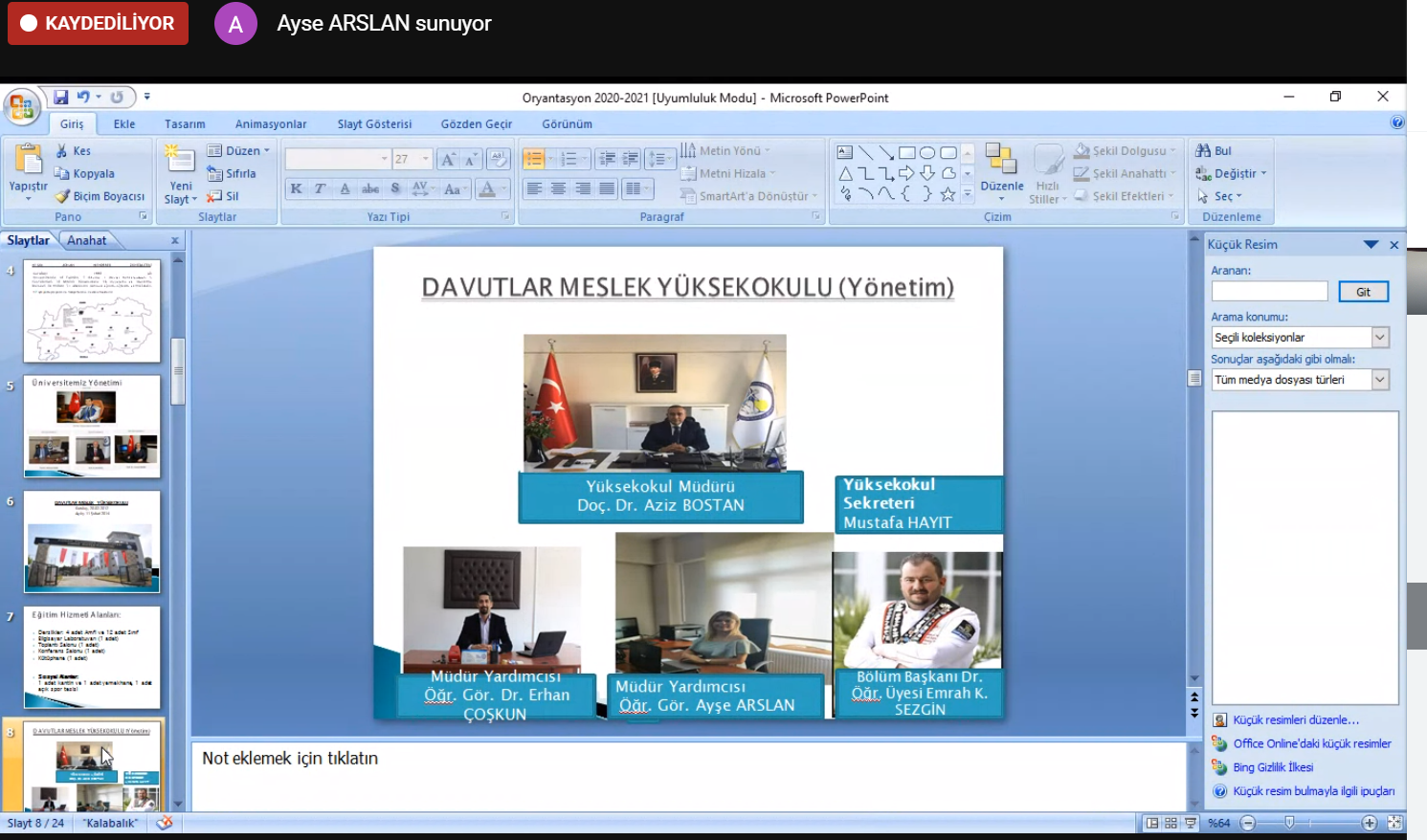Screen dimensions: 1427x840
Task: Open the Arama konumu dropdown
Action: click(x=1379, y=337)
